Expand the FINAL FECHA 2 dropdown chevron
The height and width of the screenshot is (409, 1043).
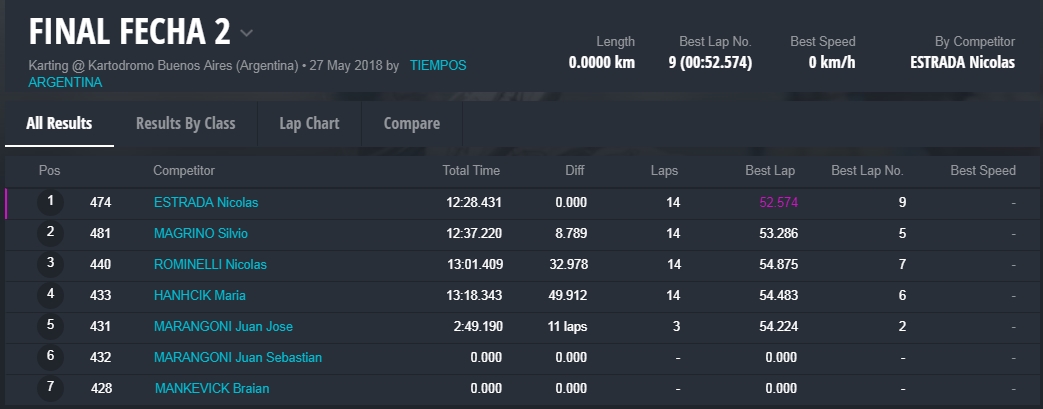tap(247, 33)
